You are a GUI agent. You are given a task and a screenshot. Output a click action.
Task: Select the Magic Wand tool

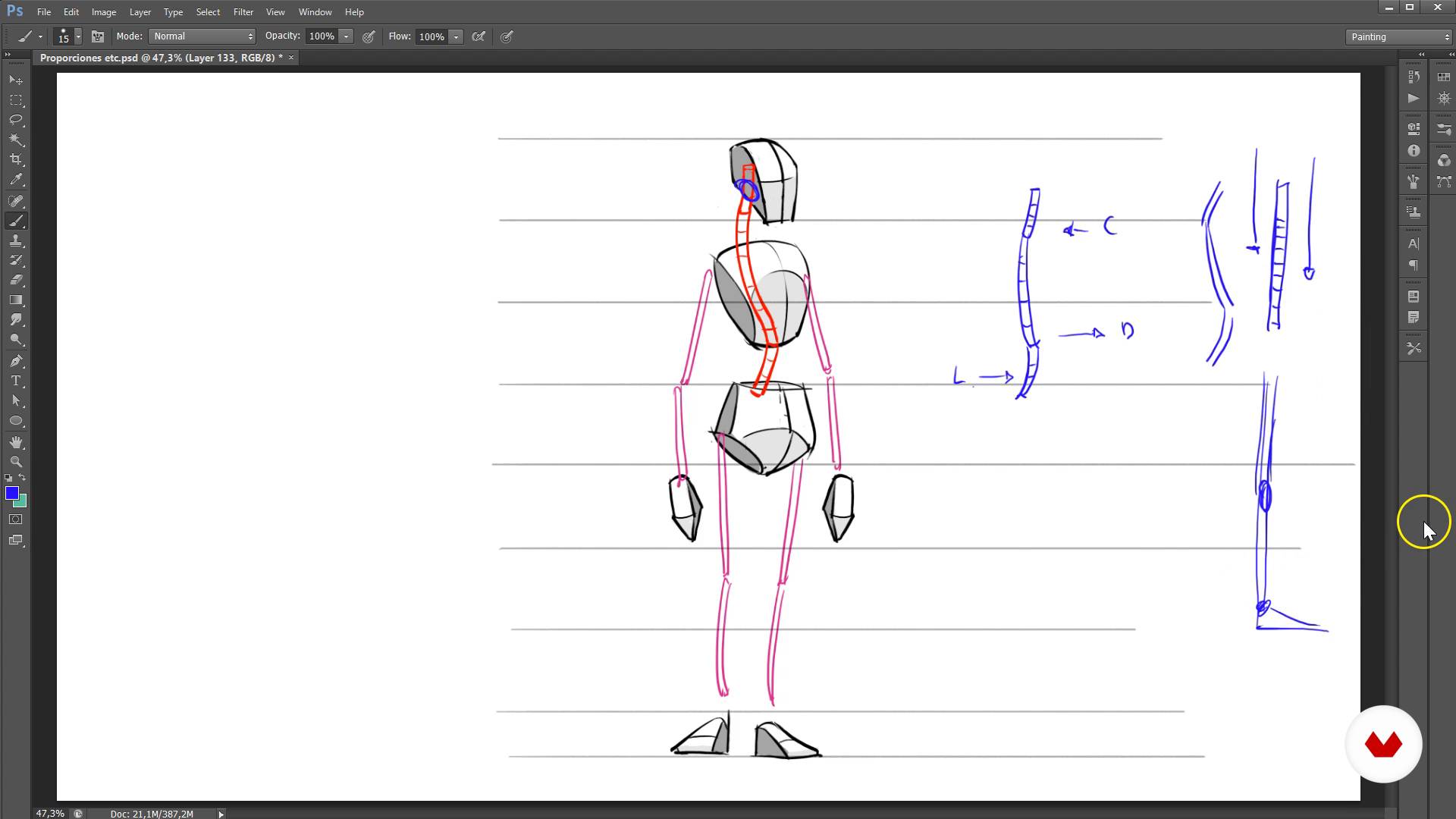point(16,140)
